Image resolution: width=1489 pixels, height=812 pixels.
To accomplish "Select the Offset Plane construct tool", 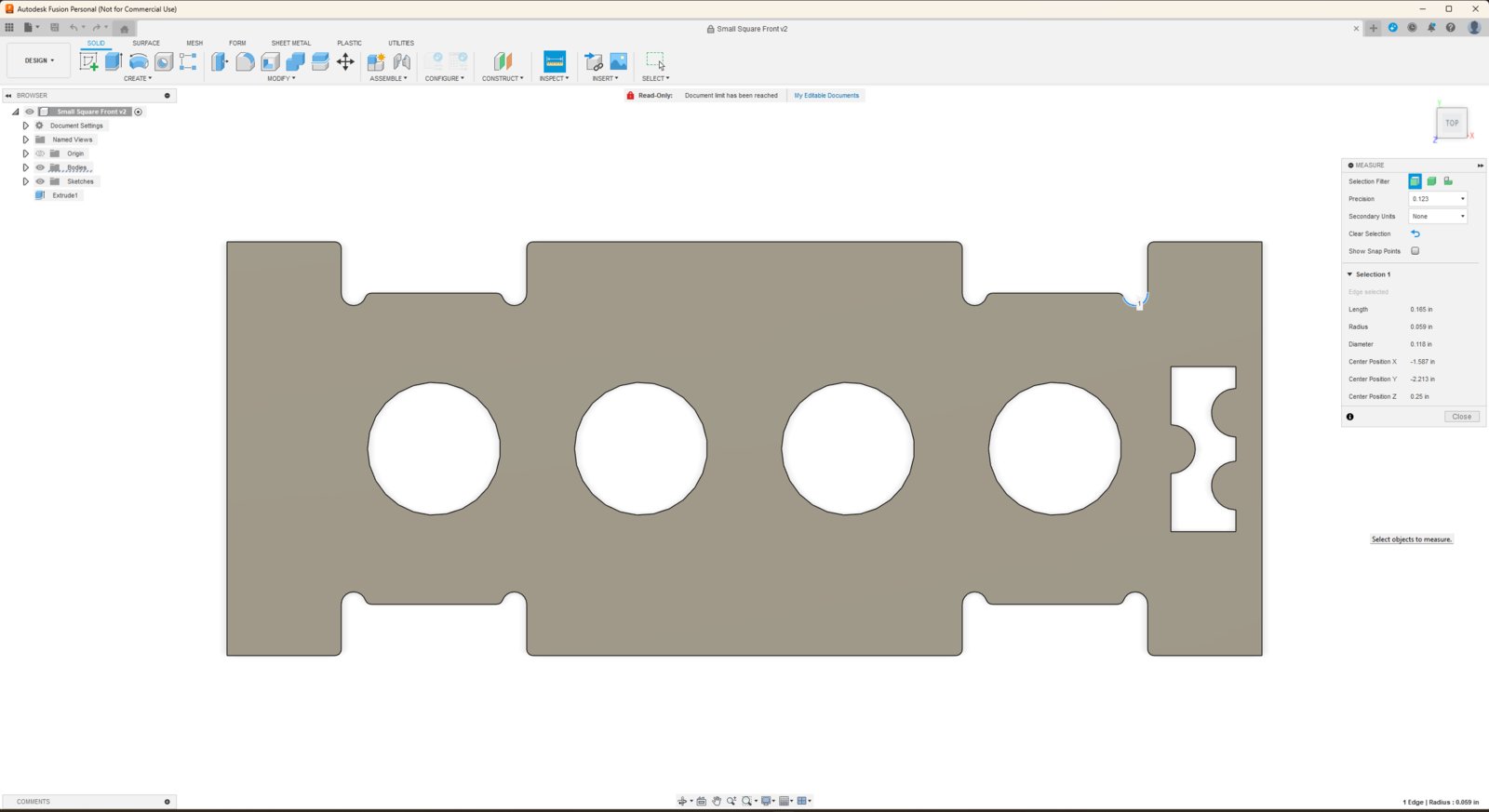I will 503,61.
